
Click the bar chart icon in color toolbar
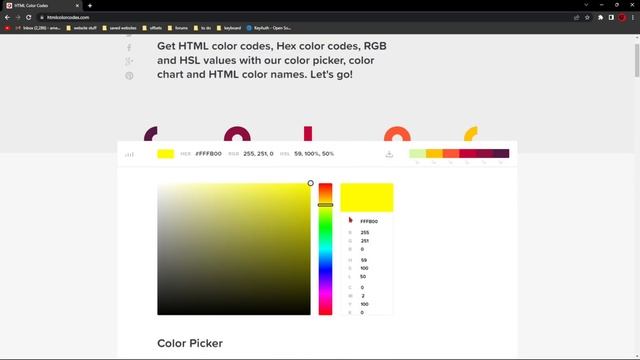pyautogui.click(x=129, y=154)
